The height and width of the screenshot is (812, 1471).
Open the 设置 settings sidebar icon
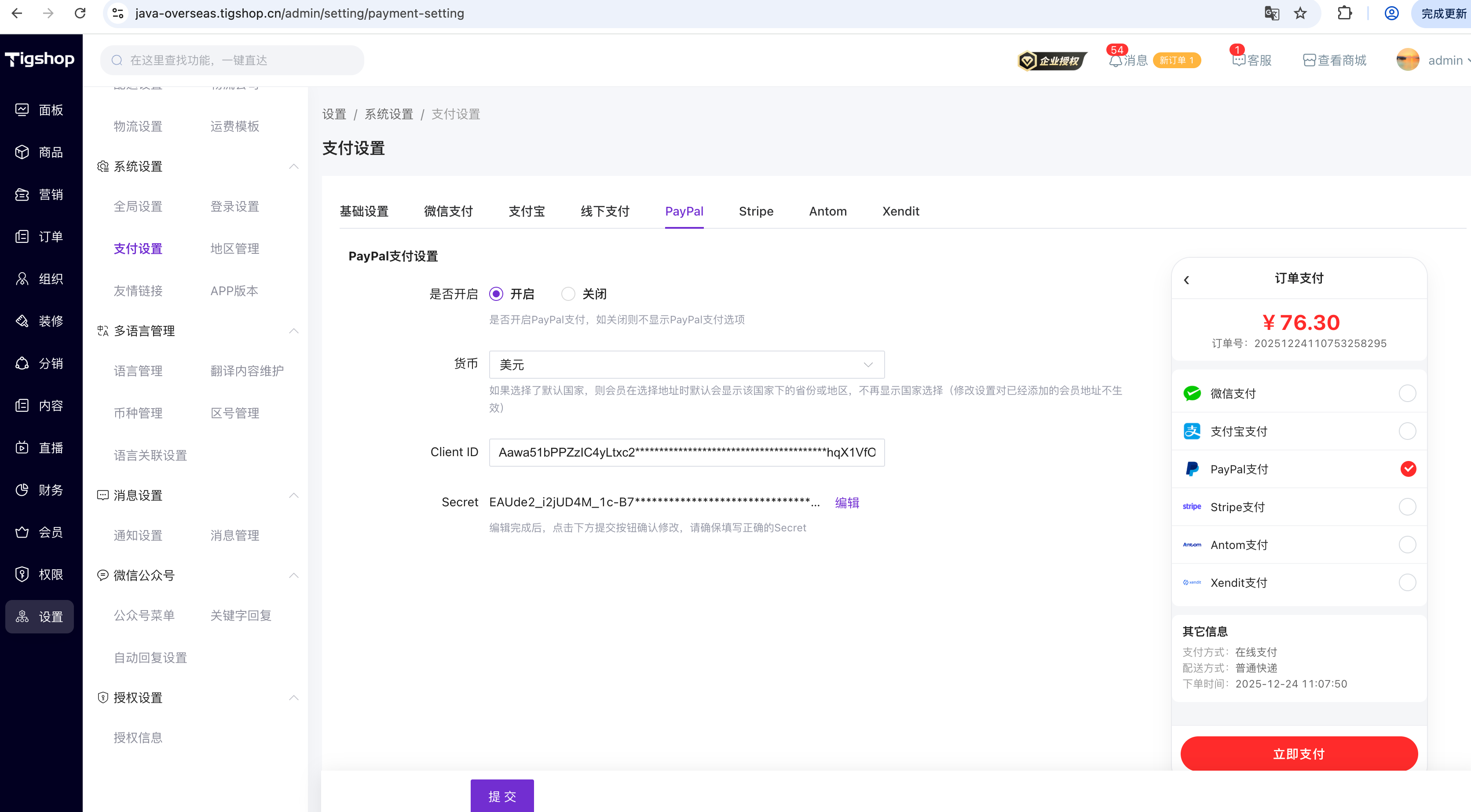[22, 617]
